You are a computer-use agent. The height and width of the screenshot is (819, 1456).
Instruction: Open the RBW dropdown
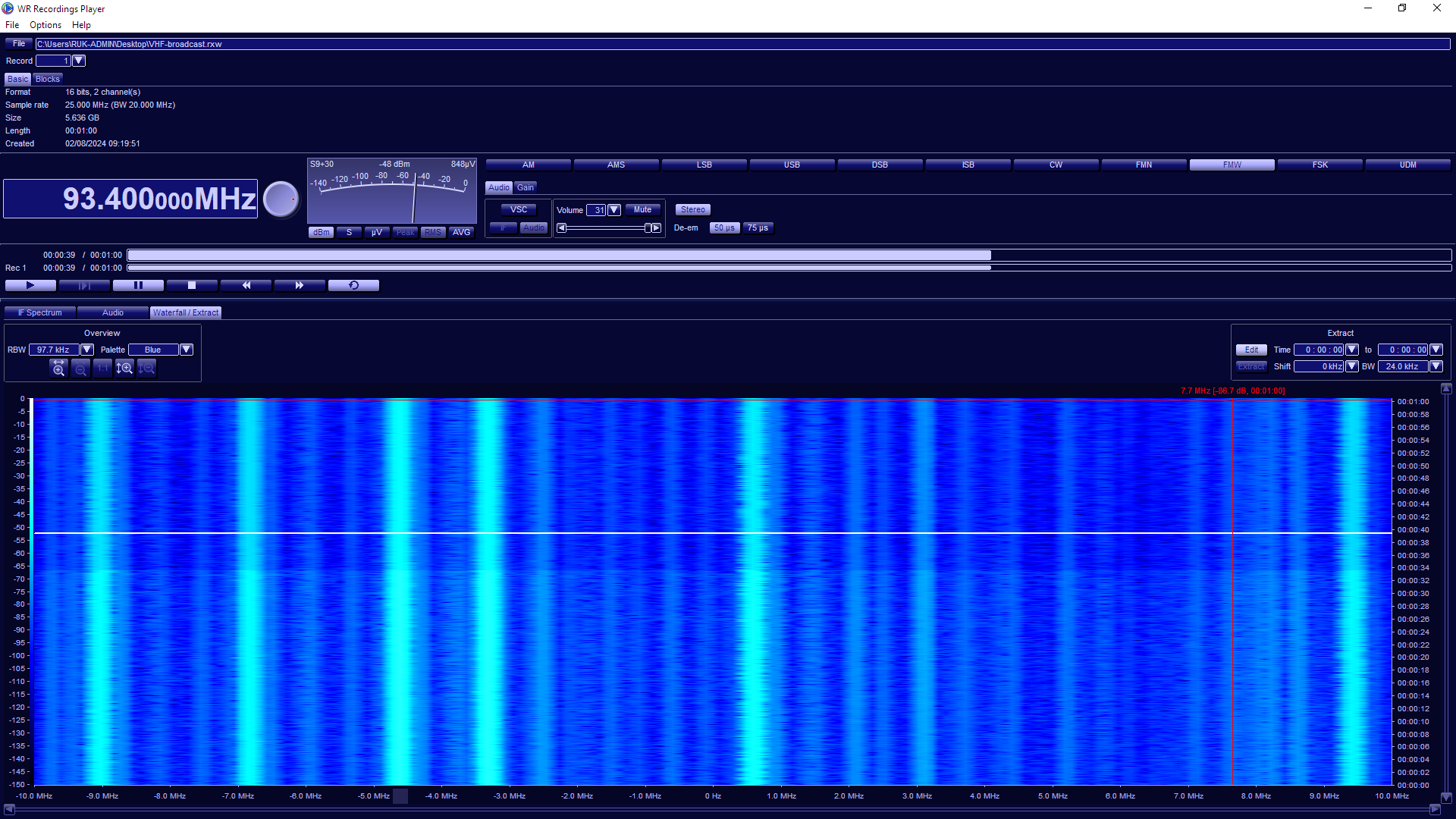(87, 350)
